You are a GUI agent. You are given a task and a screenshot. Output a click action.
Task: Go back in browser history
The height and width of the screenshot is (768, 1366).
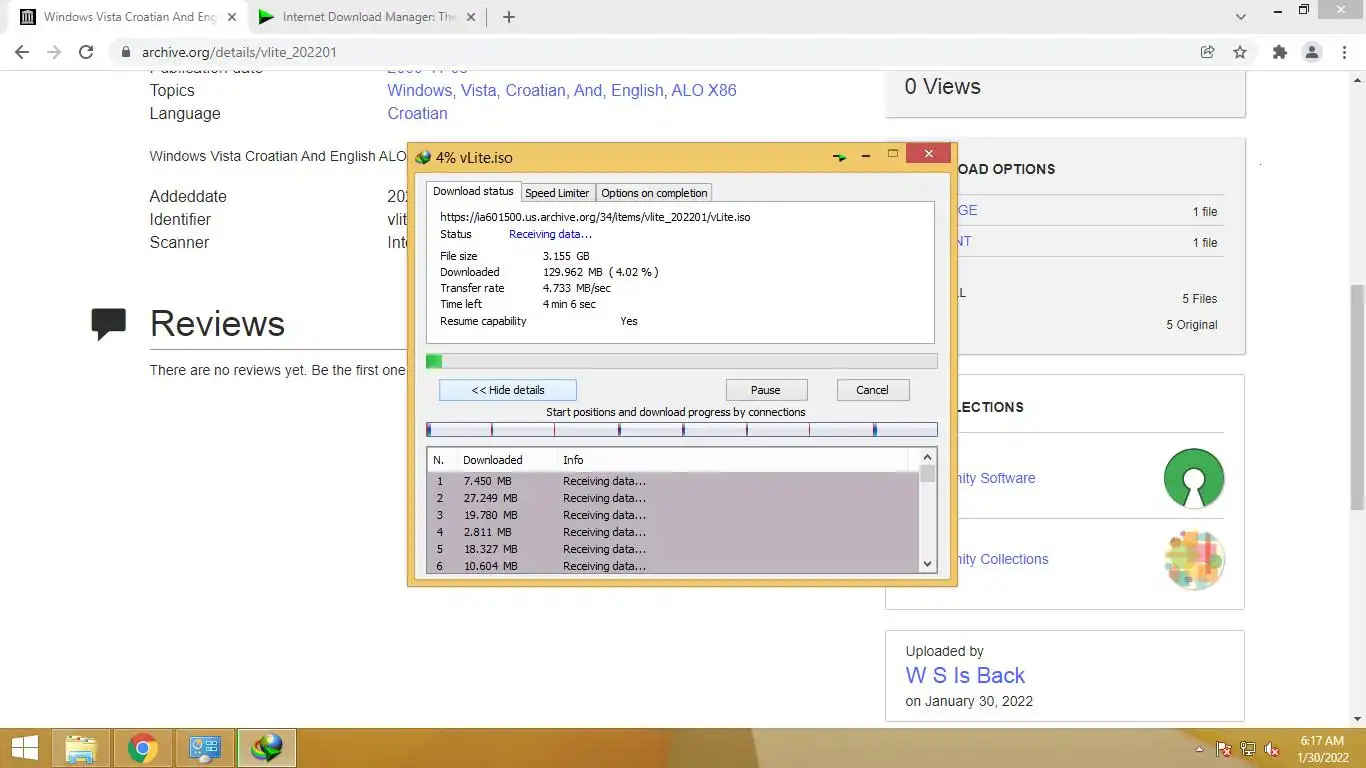[x=22, y=52]
